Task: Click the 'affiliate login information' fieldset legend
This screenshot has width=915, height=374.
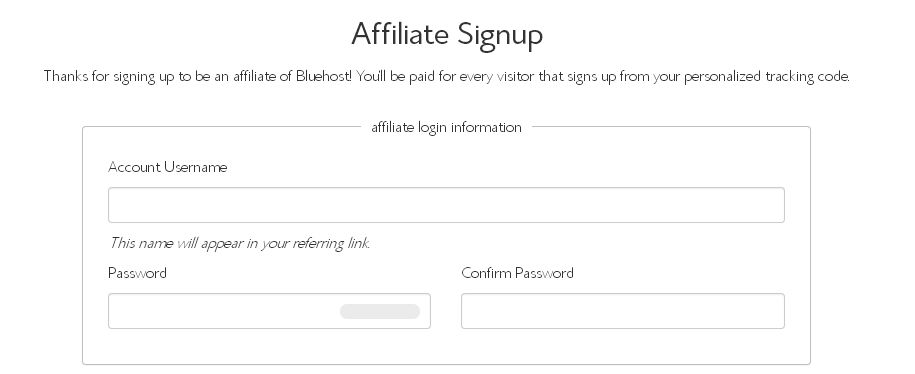Action: (446, 127)
